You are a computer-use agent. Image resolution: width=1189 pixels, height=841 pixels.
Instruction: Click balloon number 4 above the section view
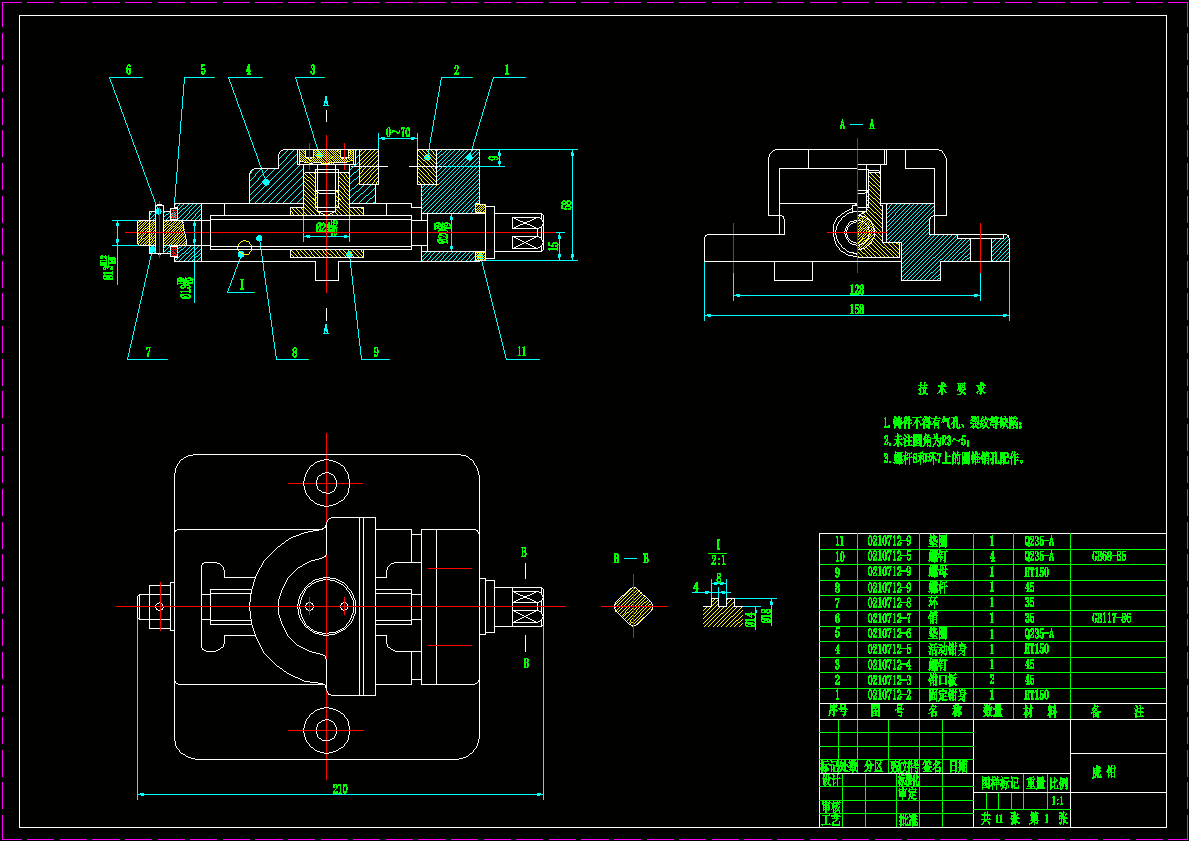248,70
